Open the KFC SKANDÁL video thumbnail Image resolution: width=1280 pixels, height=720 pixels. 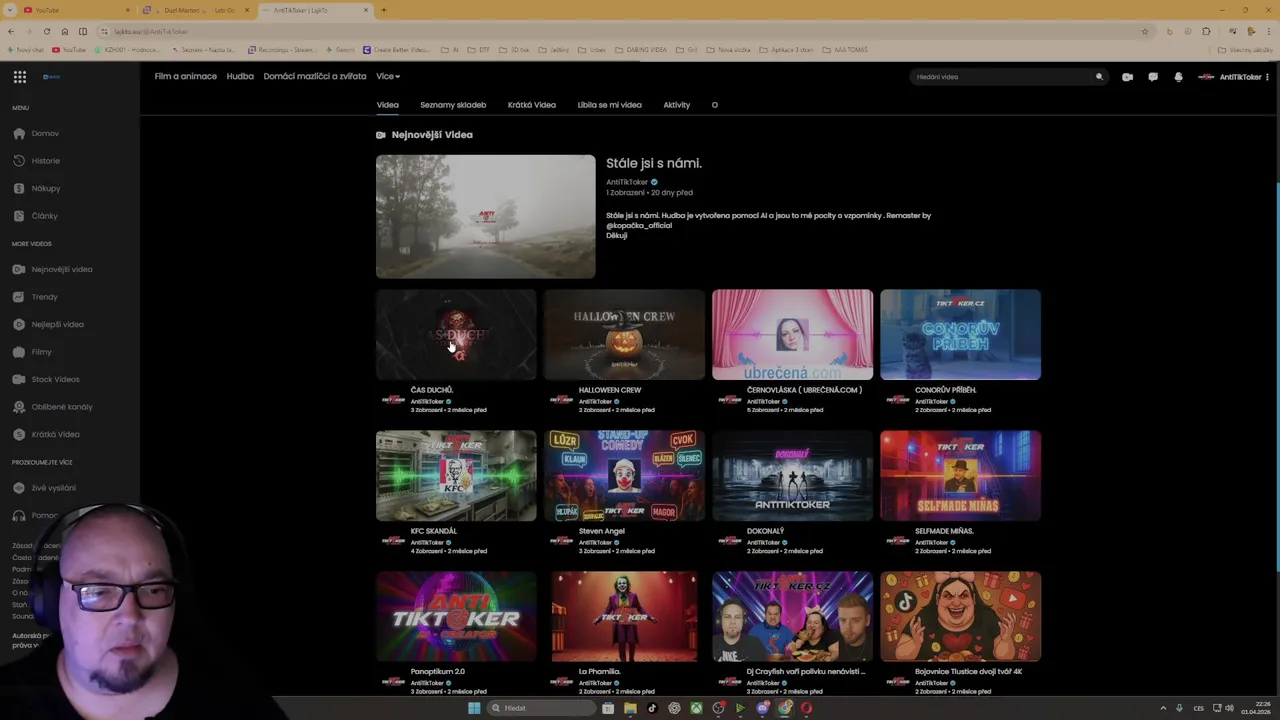pos(456,476)
